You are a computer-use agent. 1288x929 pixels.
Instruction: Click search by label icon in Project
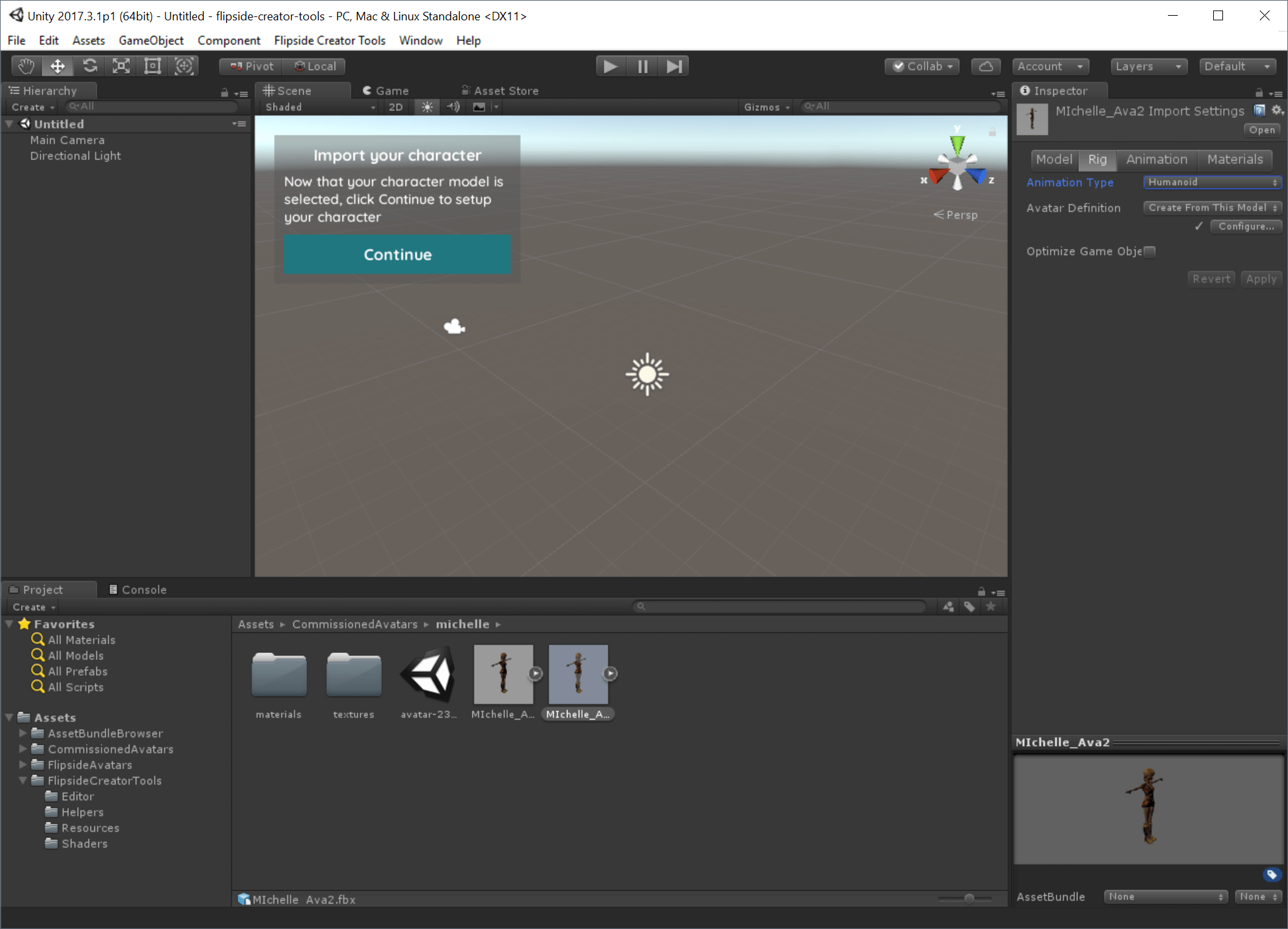pos(970,607)
